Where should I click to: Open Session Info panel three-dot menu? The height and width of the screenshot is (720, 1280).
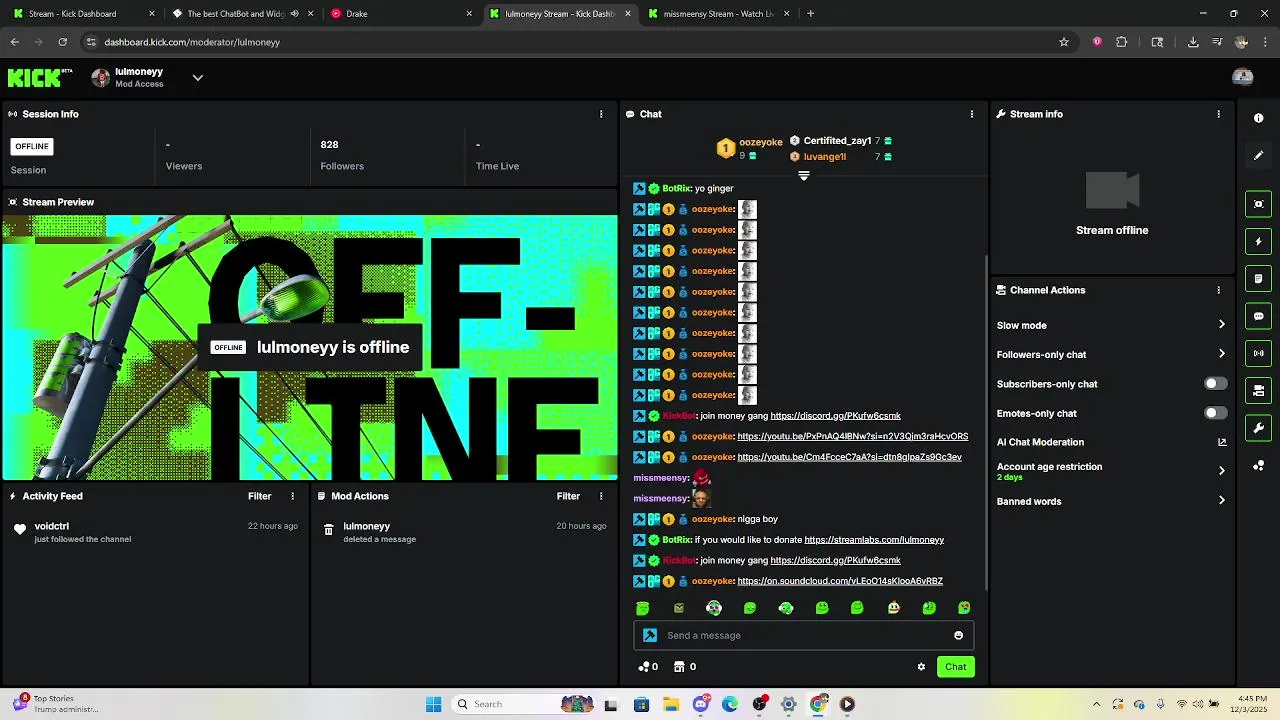[601, 114]
